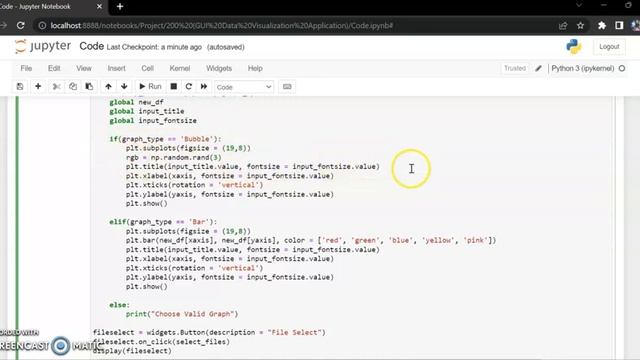
Task: Open the Cell menu
Action: (147, 68)
